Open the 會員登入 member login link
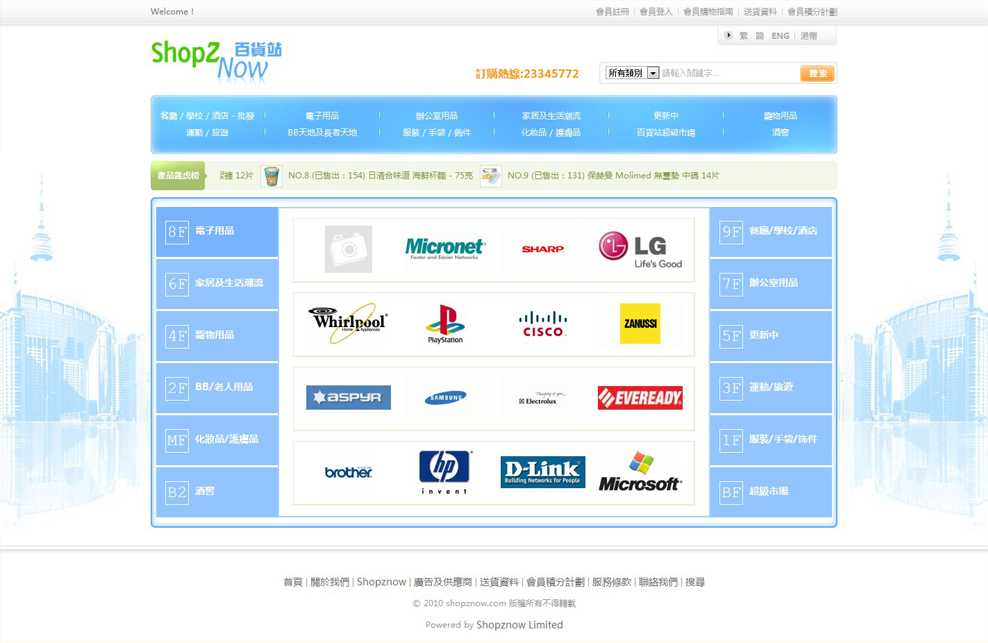The width and height of the screenshot is (988, 643). (656, 11)
